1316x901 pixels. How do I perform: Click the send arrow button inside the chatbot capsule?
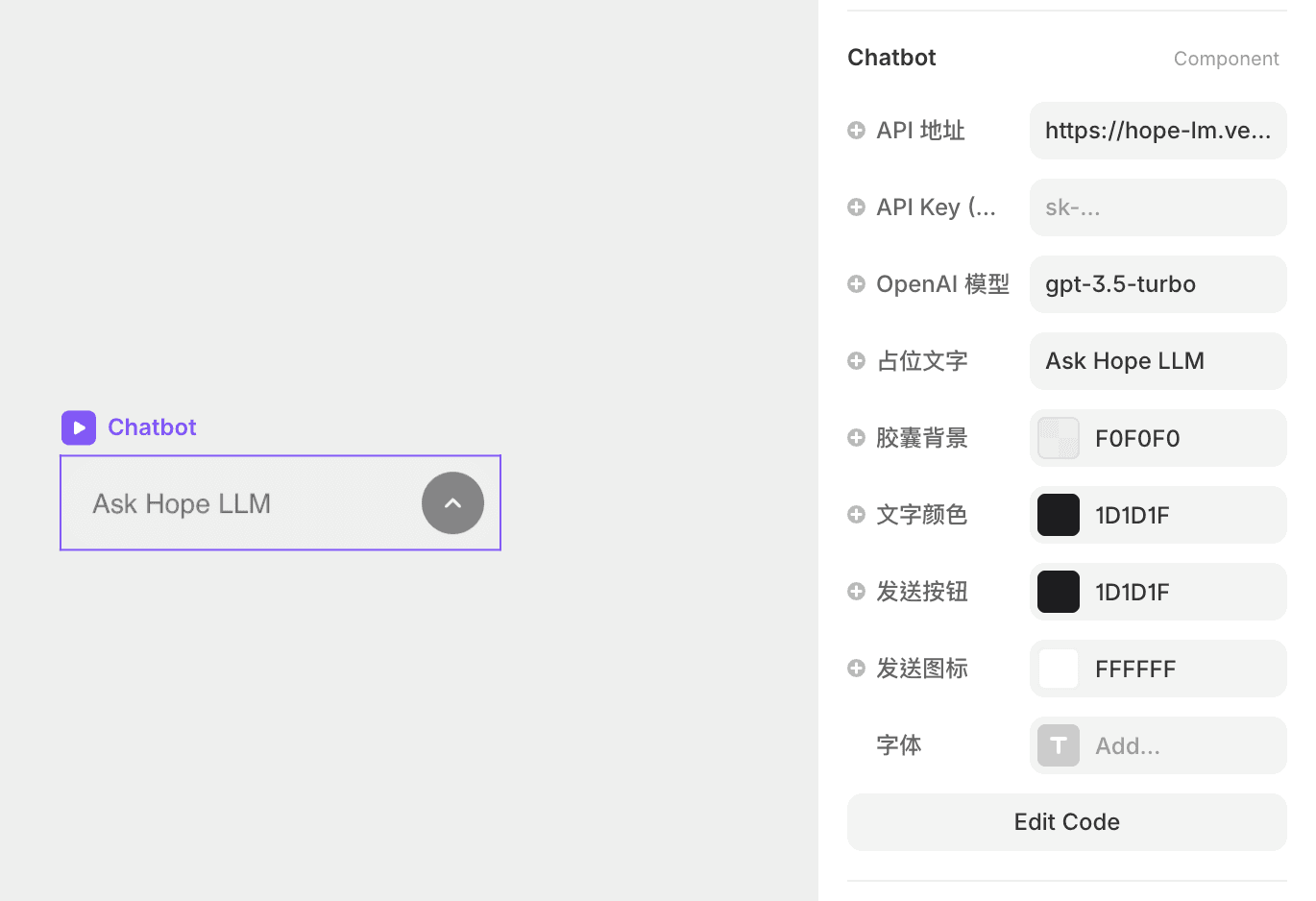pyautogui.click(x=452, y=502)
